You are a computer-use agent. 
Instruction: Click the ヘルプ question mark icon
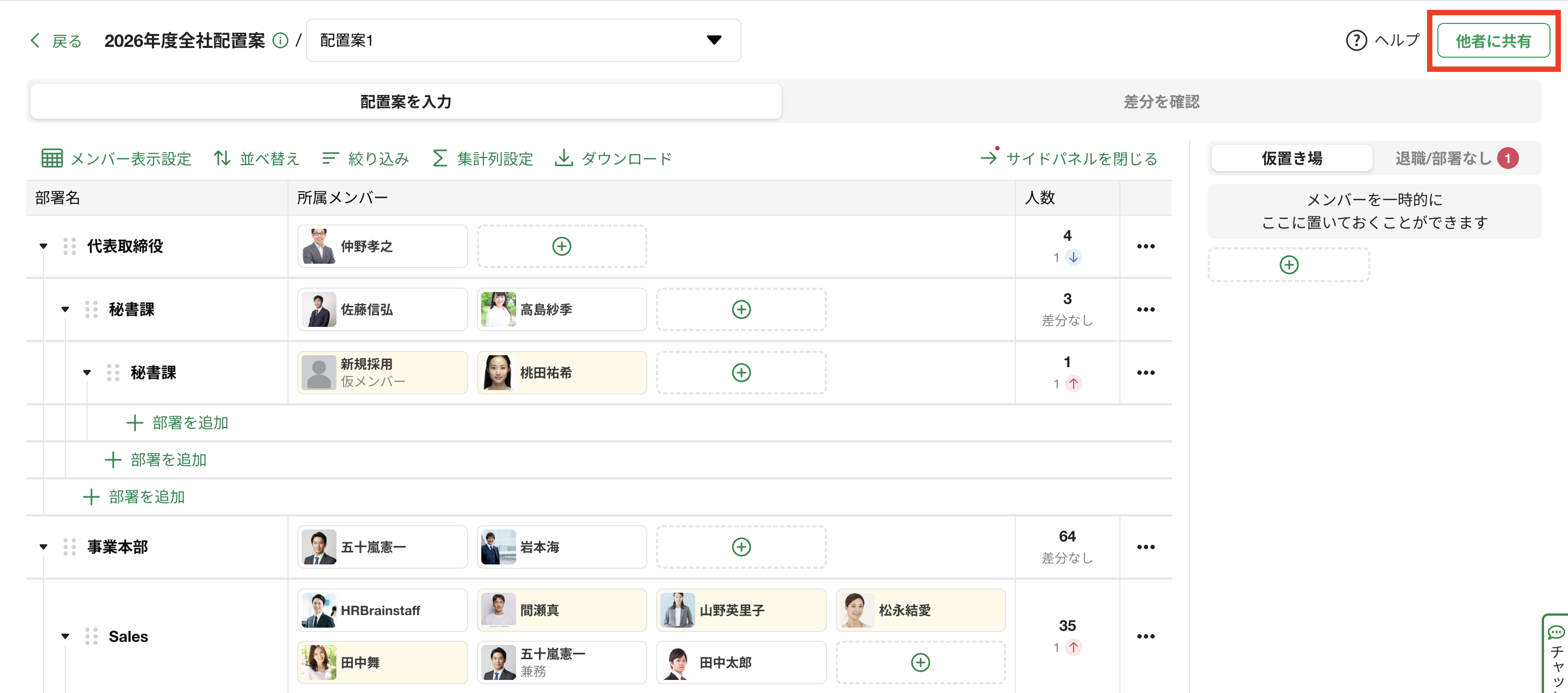tap(1356, 41)
